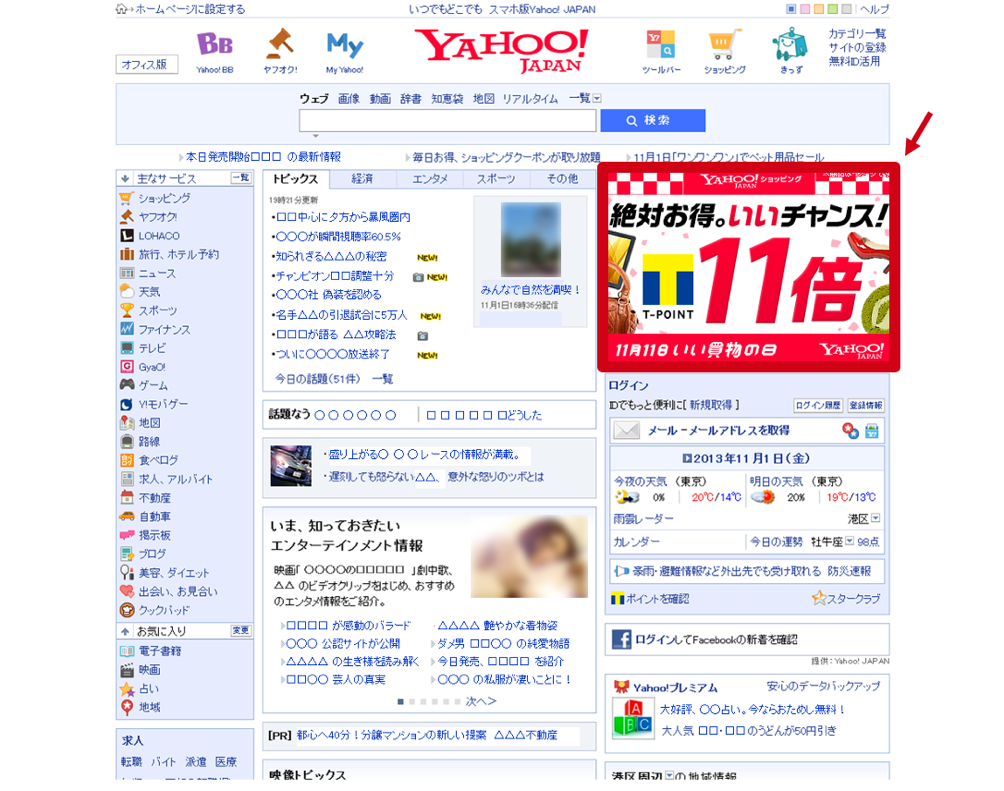Viewport: 1004px width, 791px height.
Task: Select the 画像 search type
Action: click(349, 99)
